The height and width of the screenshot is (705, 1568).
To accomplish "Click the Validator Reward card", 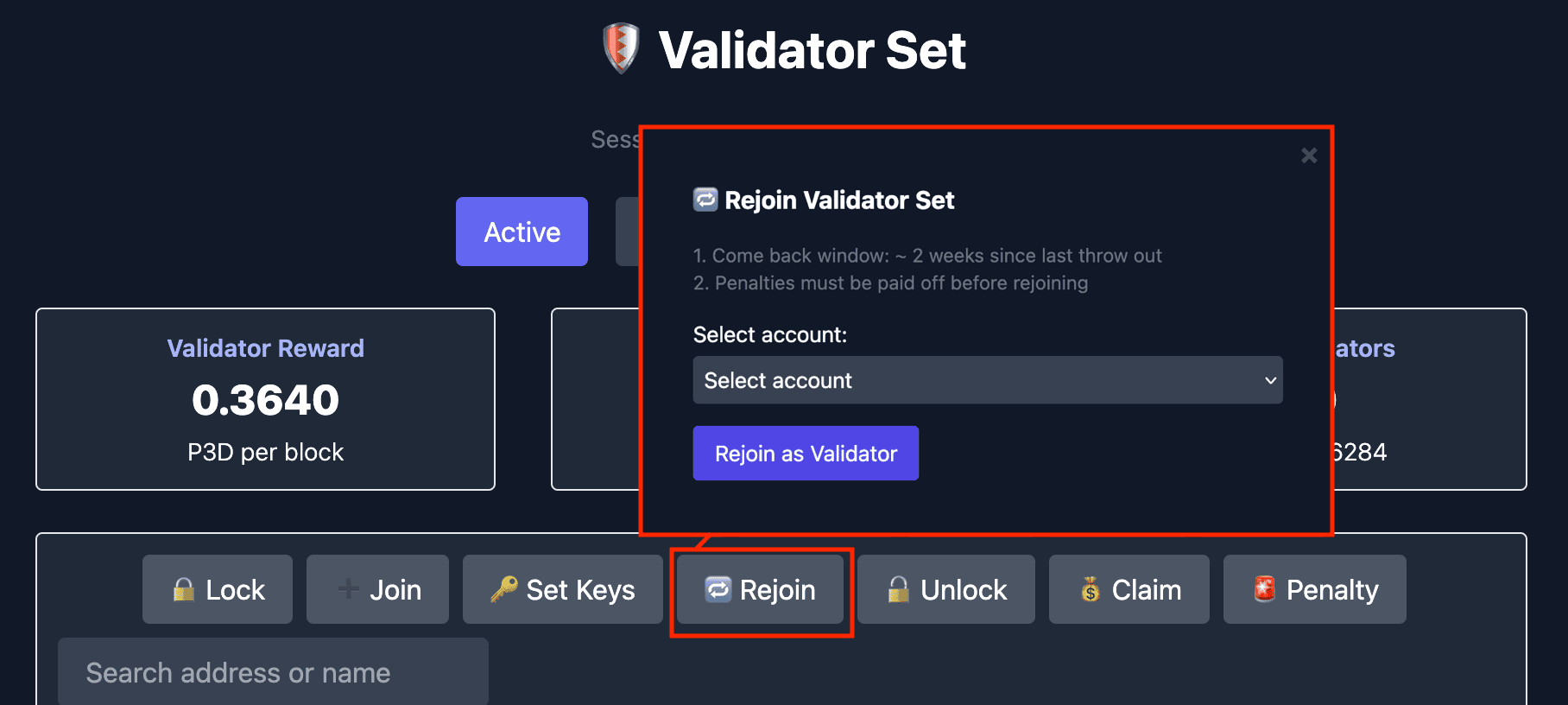I will pyautogui.click(x=265, y=399).
